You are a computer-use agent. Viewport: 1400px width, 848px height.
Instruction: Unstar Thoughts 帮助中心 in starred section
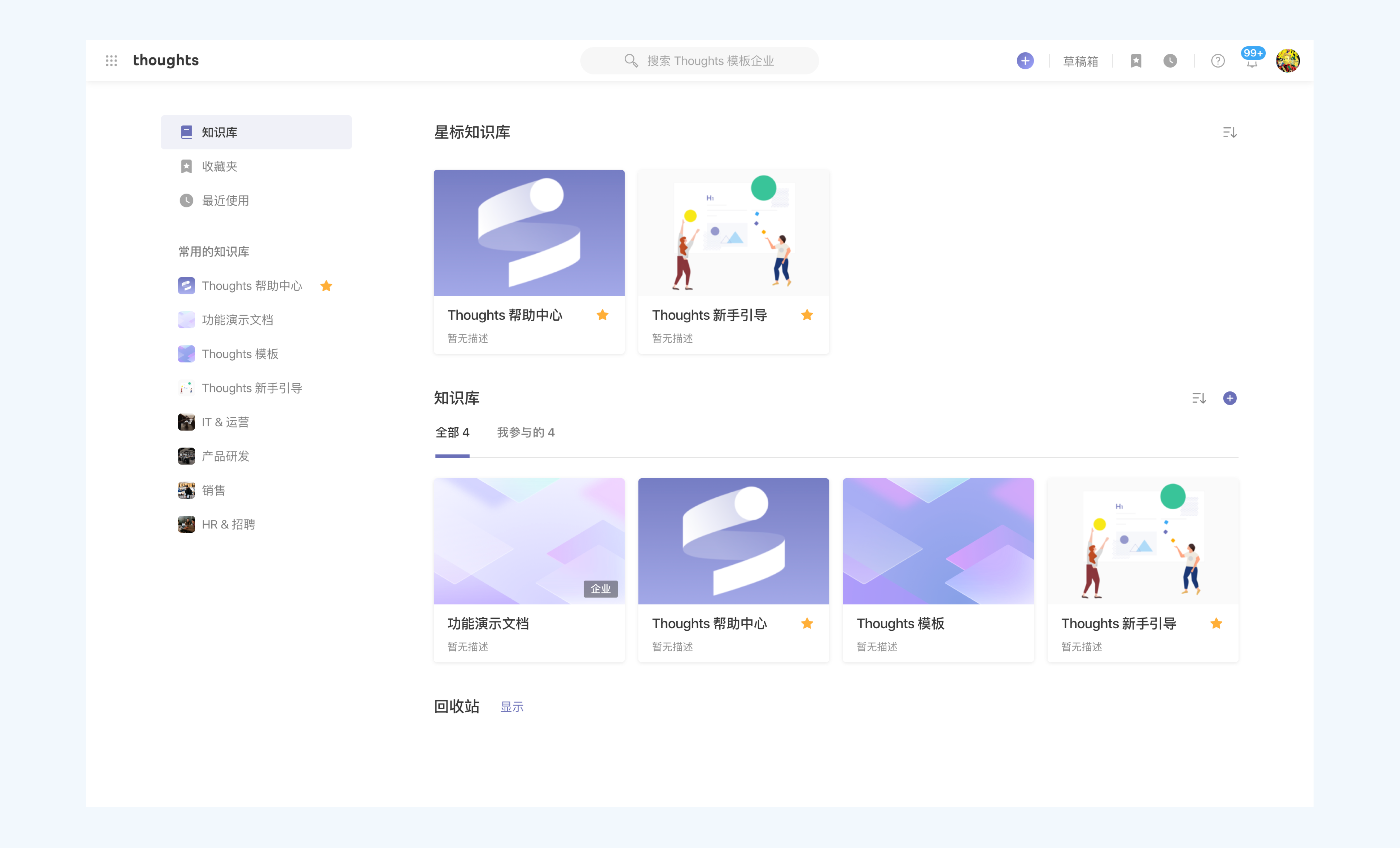coord(602,315)
